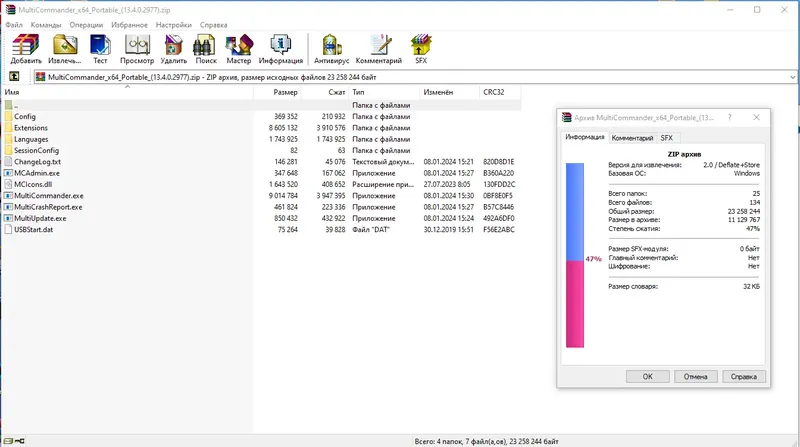Sort by the Имя column header
This screenshot has height=447, width=800.
click(128, 92)
